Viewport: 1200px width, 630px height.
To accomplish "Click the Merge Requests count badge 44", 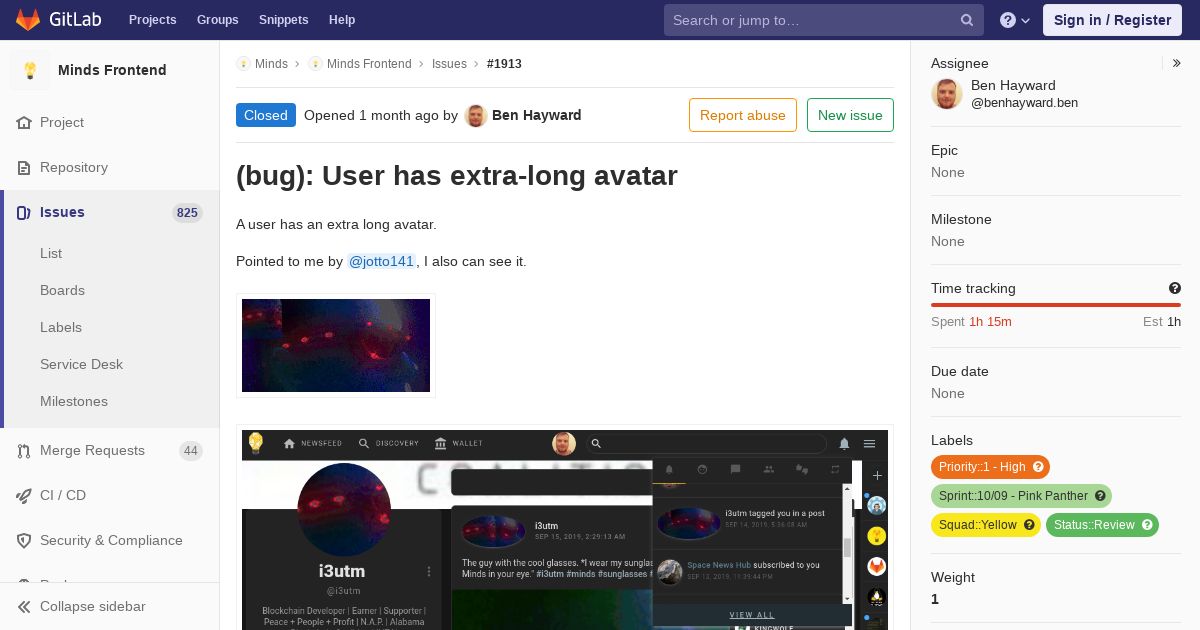I will pos(190,451).
